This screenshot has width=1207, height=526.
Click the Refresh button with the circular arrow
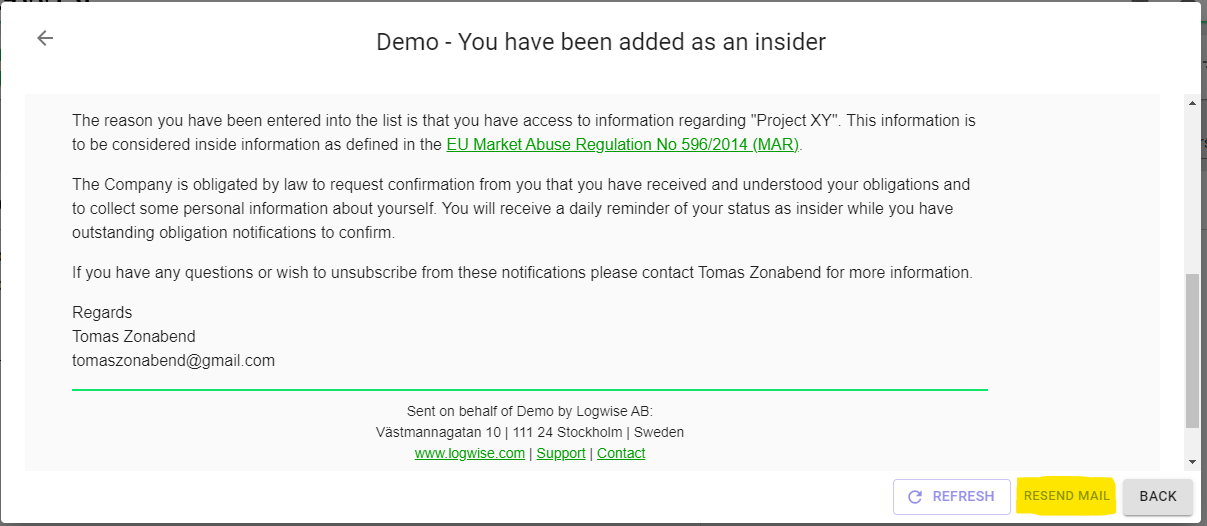pos(952,496)
